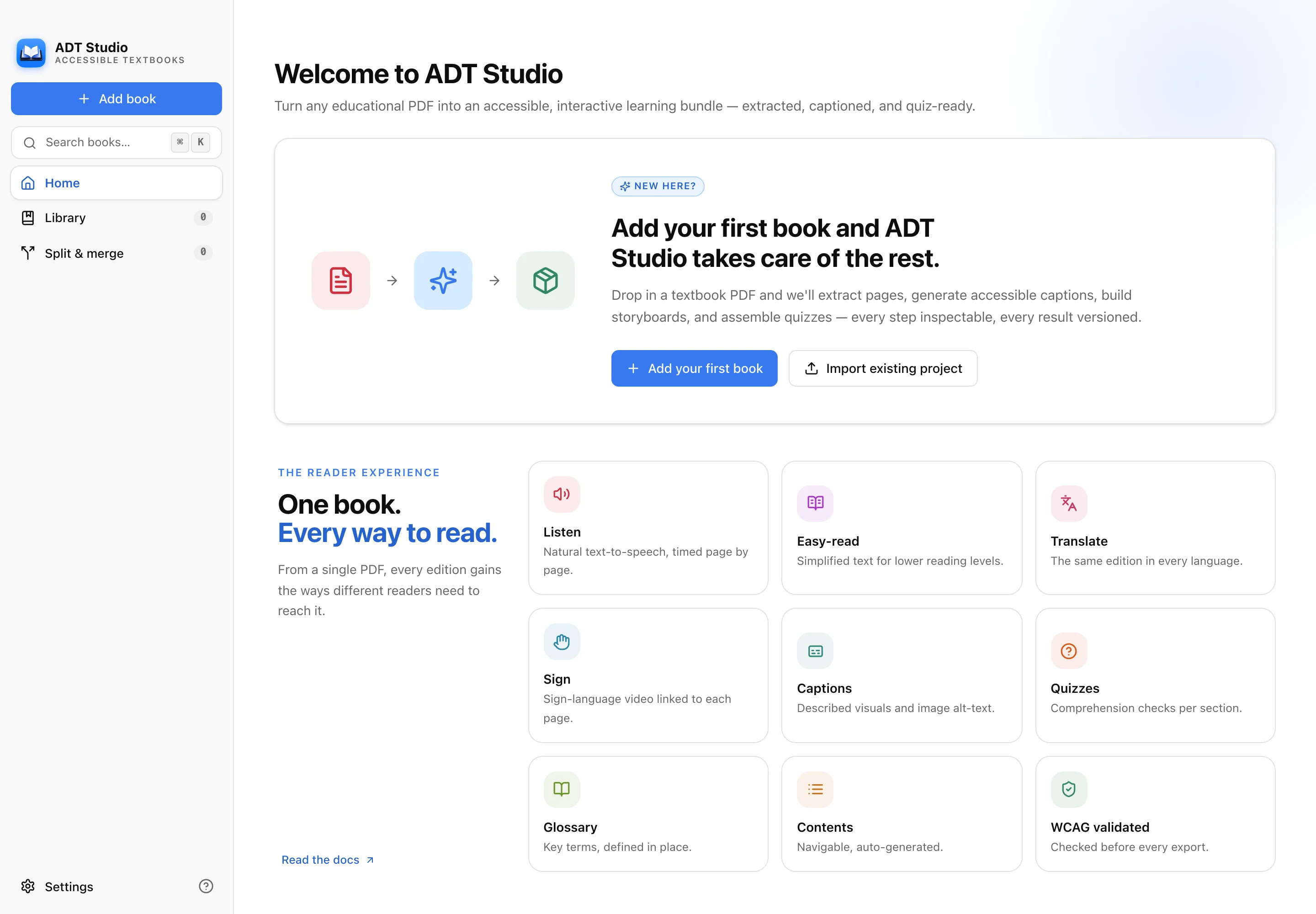Click the K shortcut key hint

coord(201,142)
